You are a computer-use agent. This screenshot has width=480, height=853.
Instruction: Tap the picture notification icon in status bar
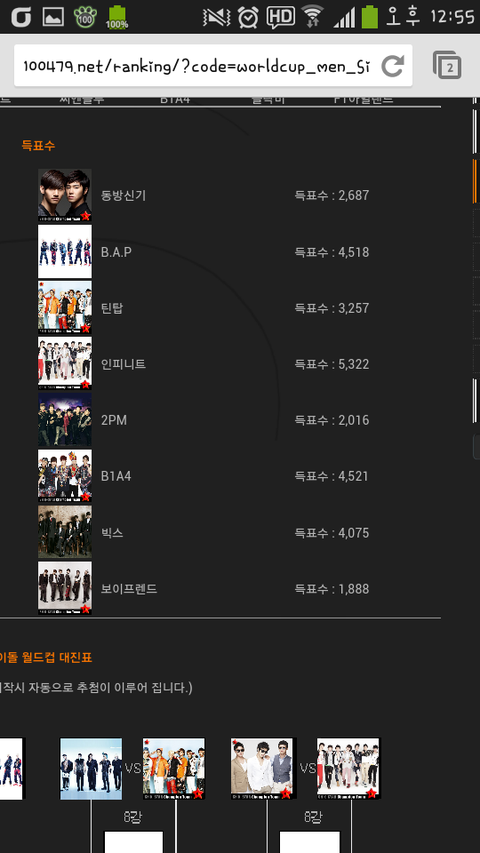point(53,17)
